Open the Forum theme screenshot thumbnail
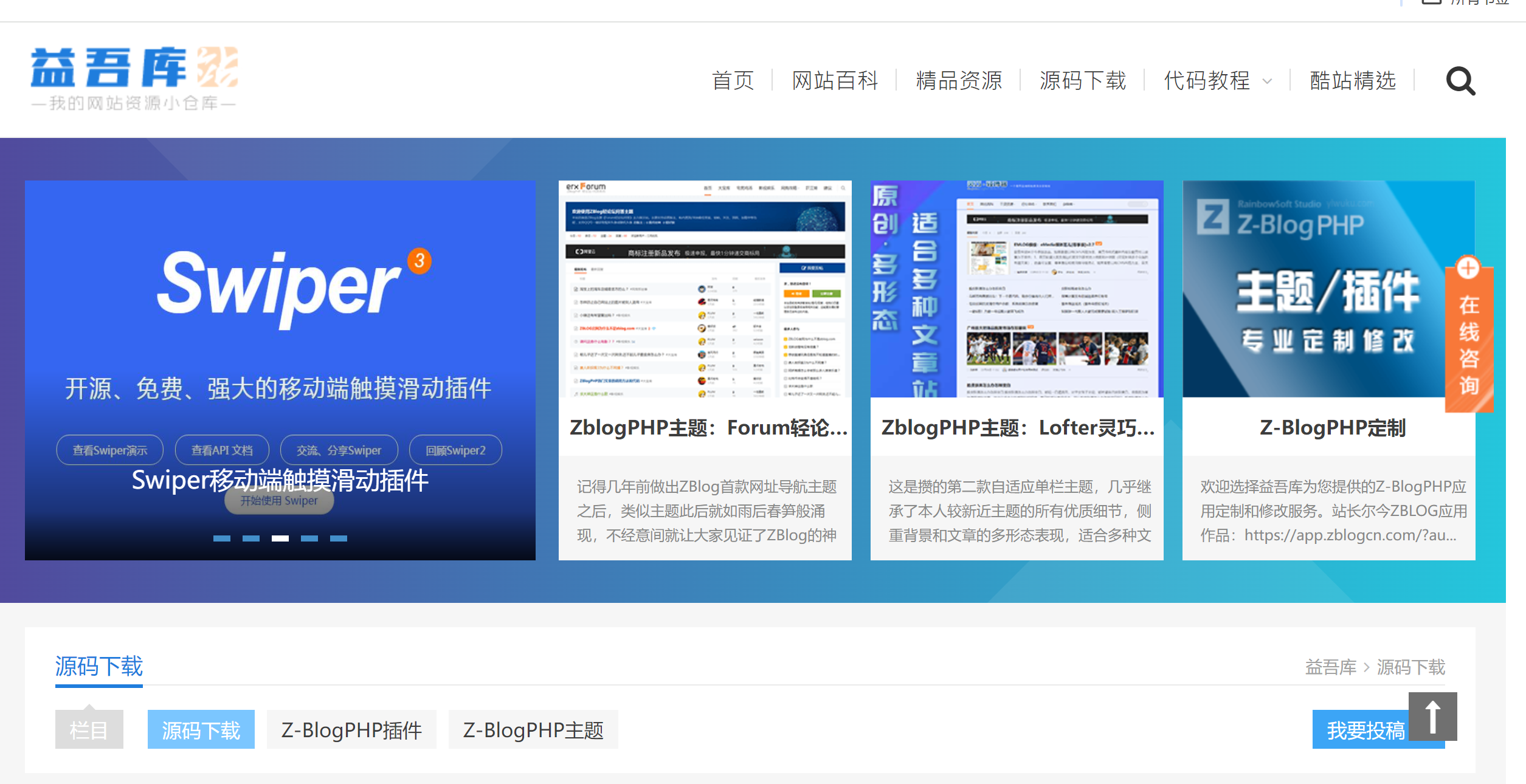Viewport: 1526px width, 784px height. [x=705, y=289]
